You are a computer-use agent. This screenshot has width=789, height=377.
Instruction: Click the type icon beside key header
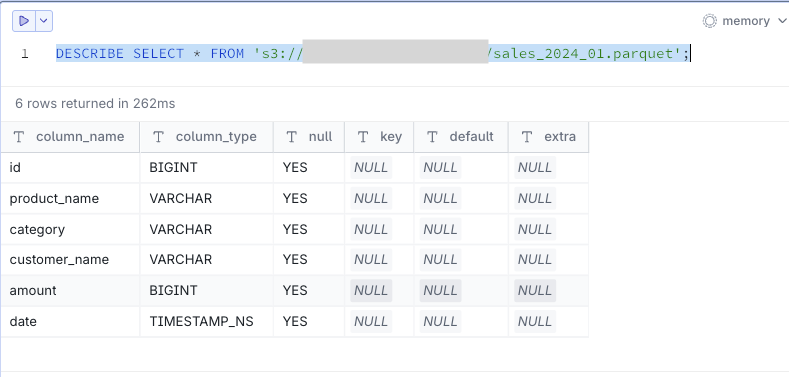[x=363, y=137]
